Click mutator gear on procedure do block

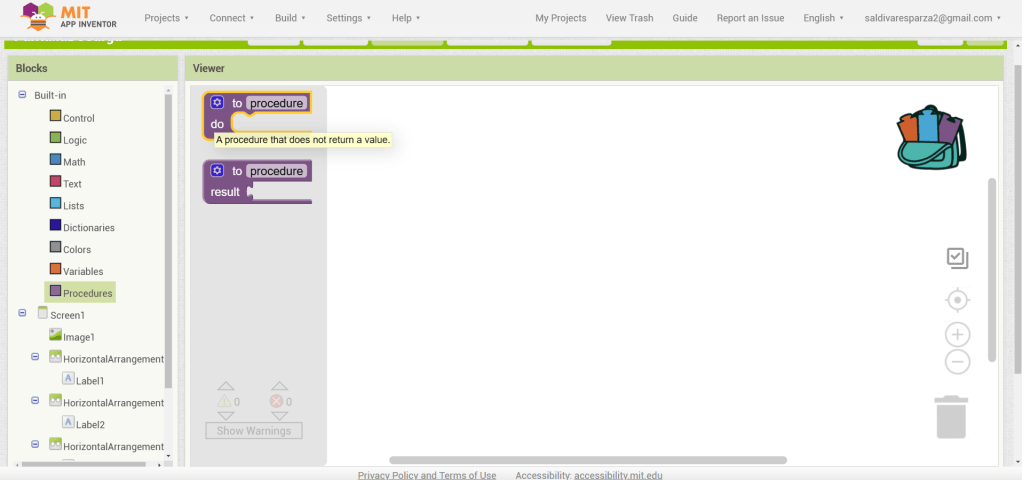pos(217,103)
